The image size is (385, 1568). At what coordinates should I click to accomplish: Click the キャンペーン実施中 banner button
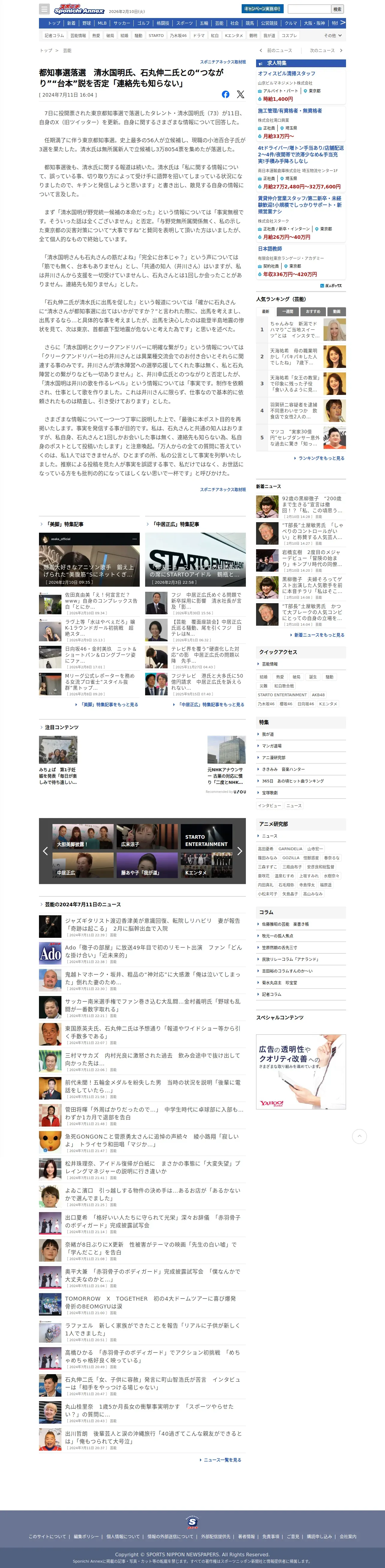[x=262, y=9]
